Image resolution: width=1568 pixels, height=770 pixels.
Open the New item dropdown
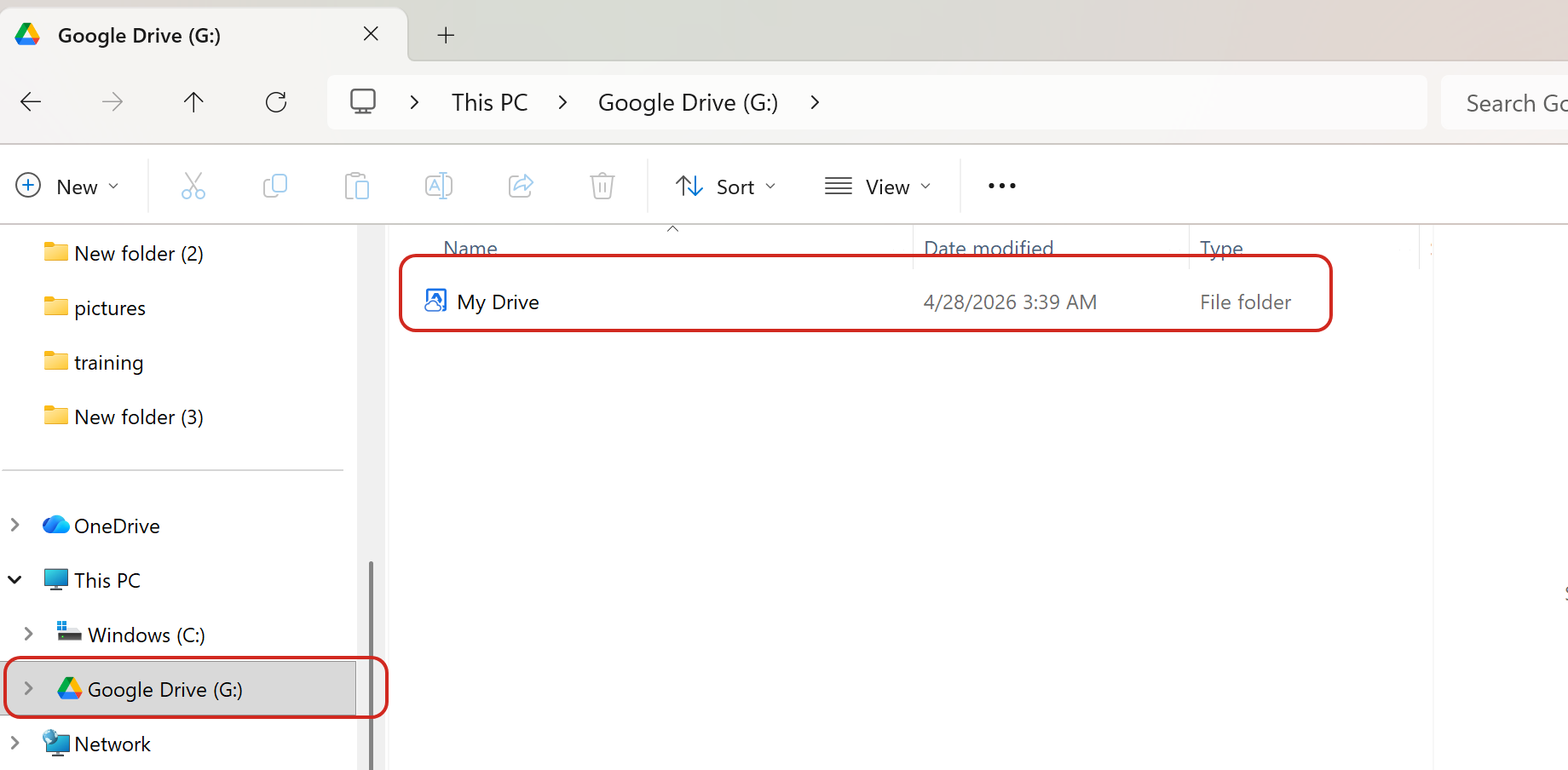coord(67,187)
